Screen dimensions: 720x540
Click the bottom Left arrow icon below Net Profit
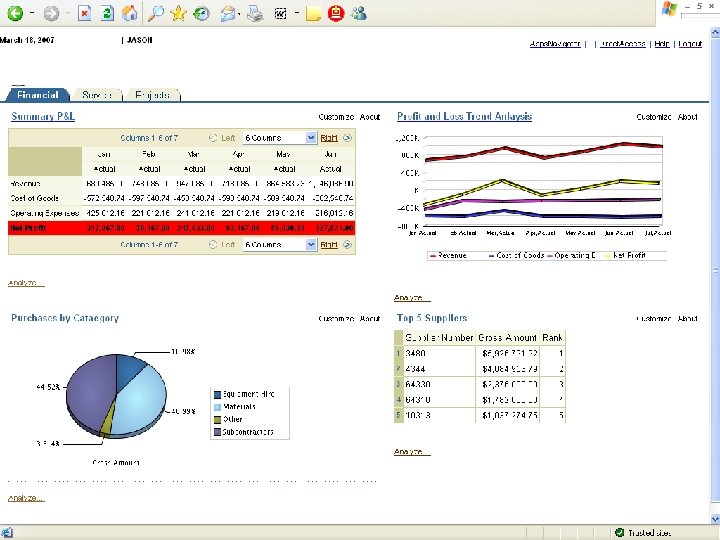pos(213,245)
